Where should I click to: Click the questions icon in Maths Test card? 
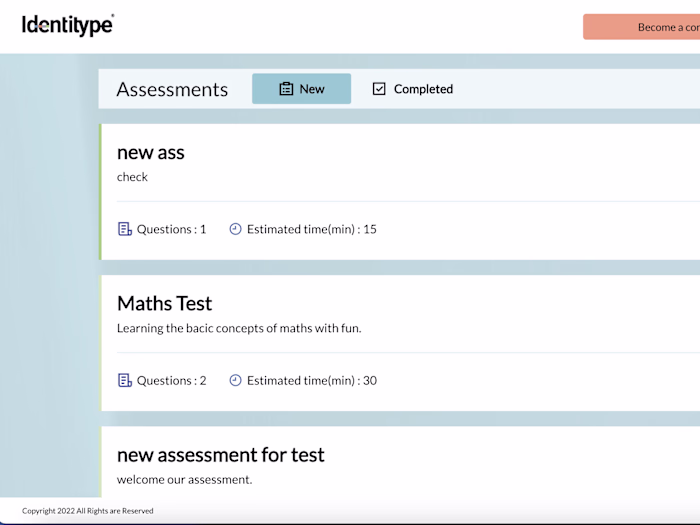[125, 380]
